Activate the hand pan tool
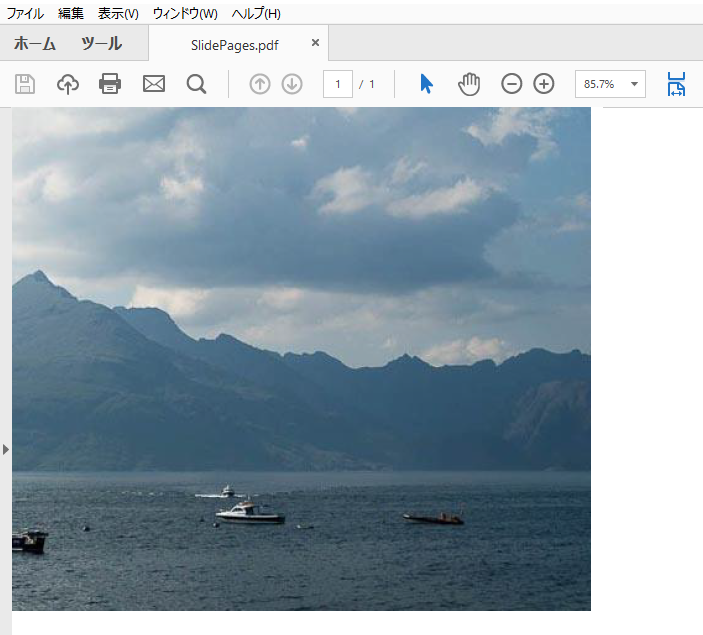Screen dimensions: 703x635 point(469,84)
